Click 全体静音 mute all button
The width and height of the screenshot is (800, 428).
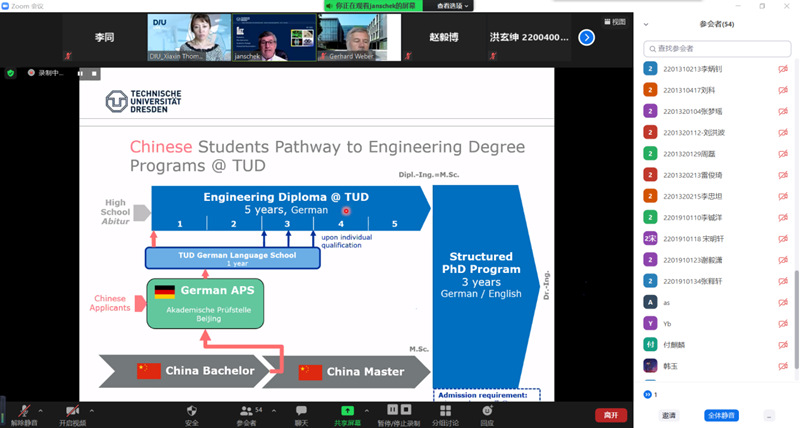coord(721,415)
